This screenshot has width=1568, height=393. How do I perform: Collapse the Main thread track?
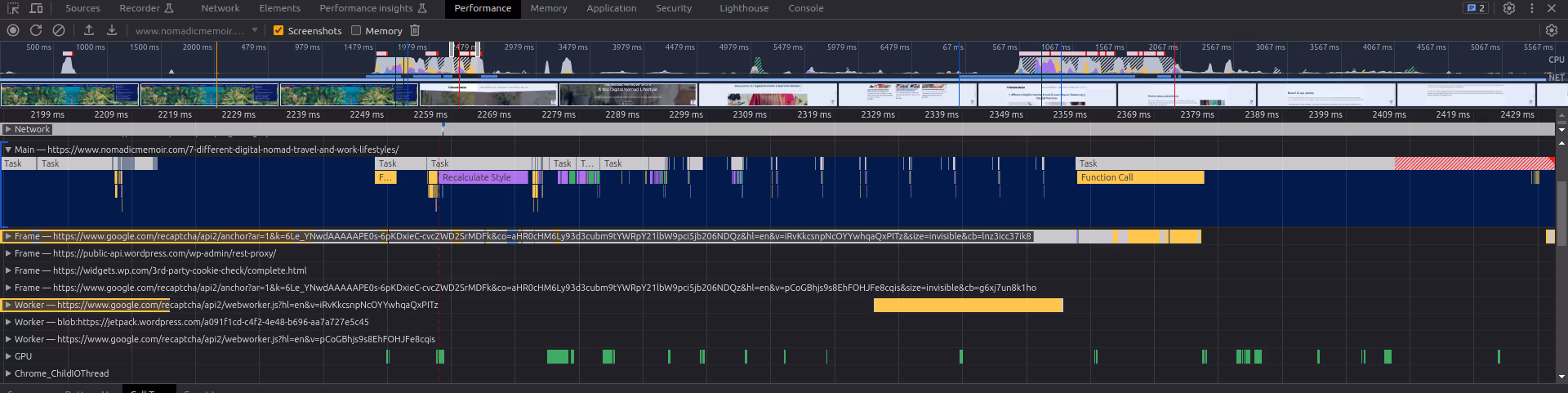8,150
